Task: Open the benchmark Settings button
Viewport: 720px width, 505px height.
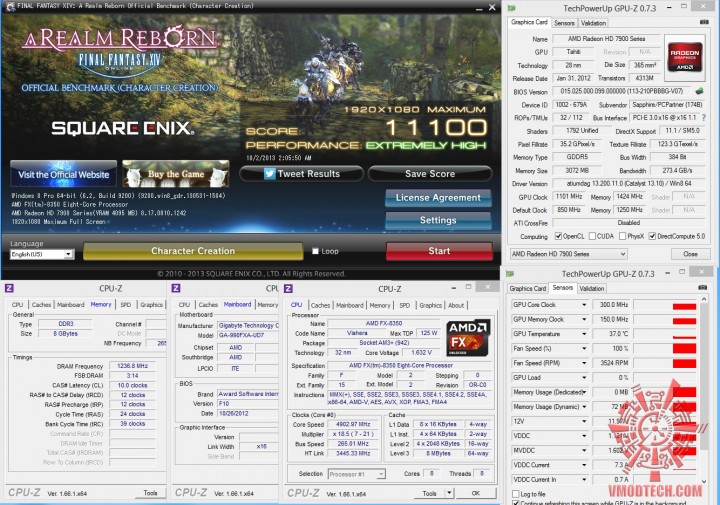Action: pos(438,220)
